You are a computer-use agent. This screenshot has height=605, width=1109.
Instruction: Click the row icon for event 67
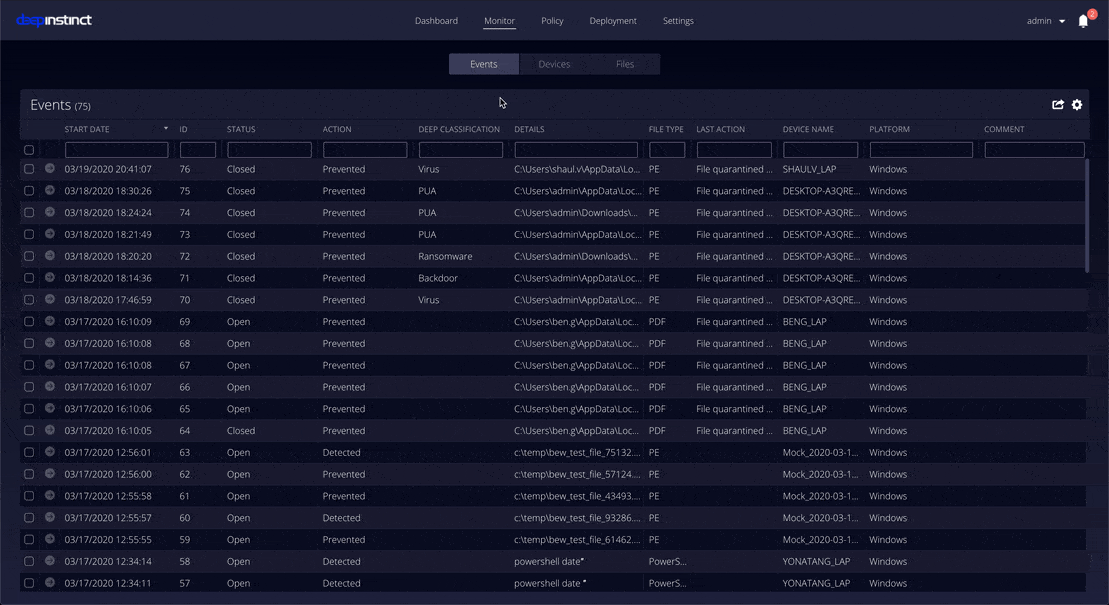click(50, 364)
